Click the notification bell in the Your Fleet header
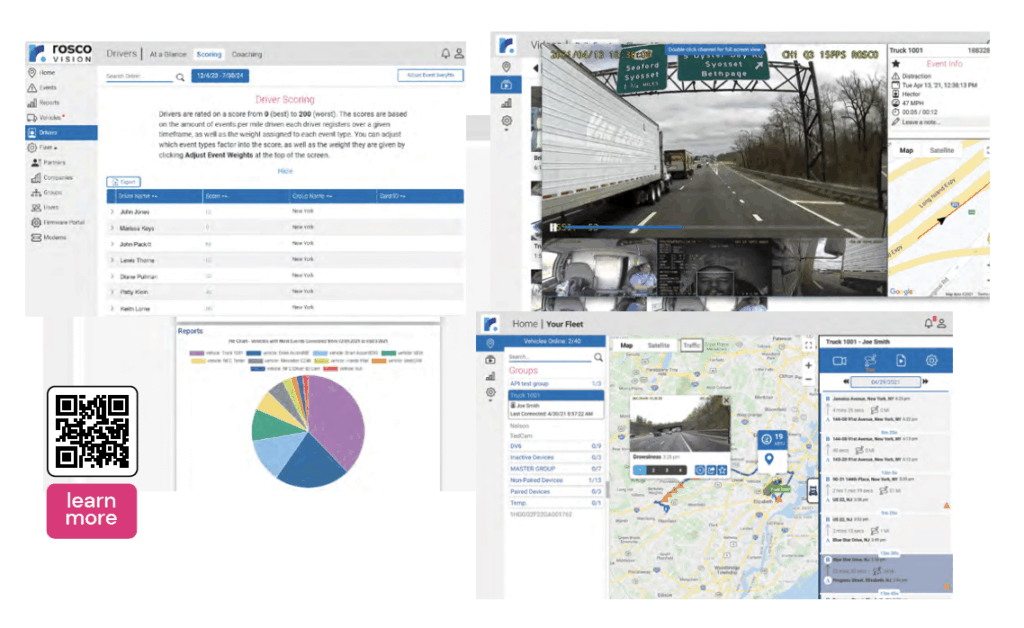 (929, 323)
